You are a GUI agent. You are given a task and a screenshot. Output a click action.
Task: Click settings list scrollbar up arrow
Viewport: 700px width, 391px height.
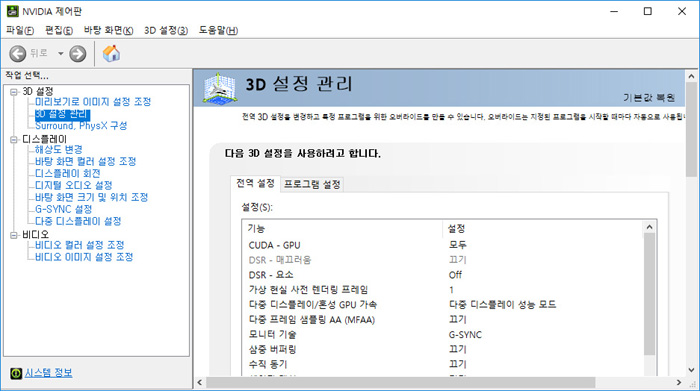click(x=650, y=227)
